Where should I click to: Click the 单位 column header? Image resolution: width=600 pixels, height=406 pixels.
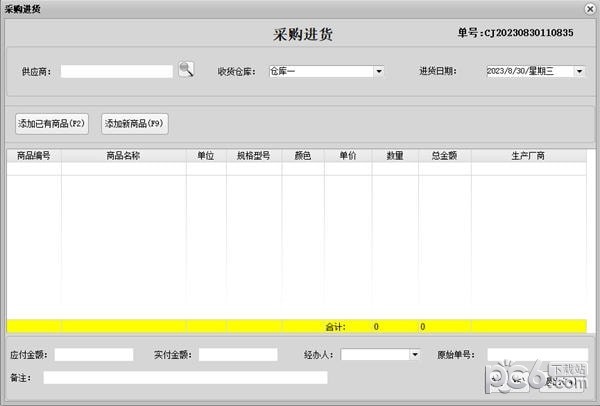(206, 156)
